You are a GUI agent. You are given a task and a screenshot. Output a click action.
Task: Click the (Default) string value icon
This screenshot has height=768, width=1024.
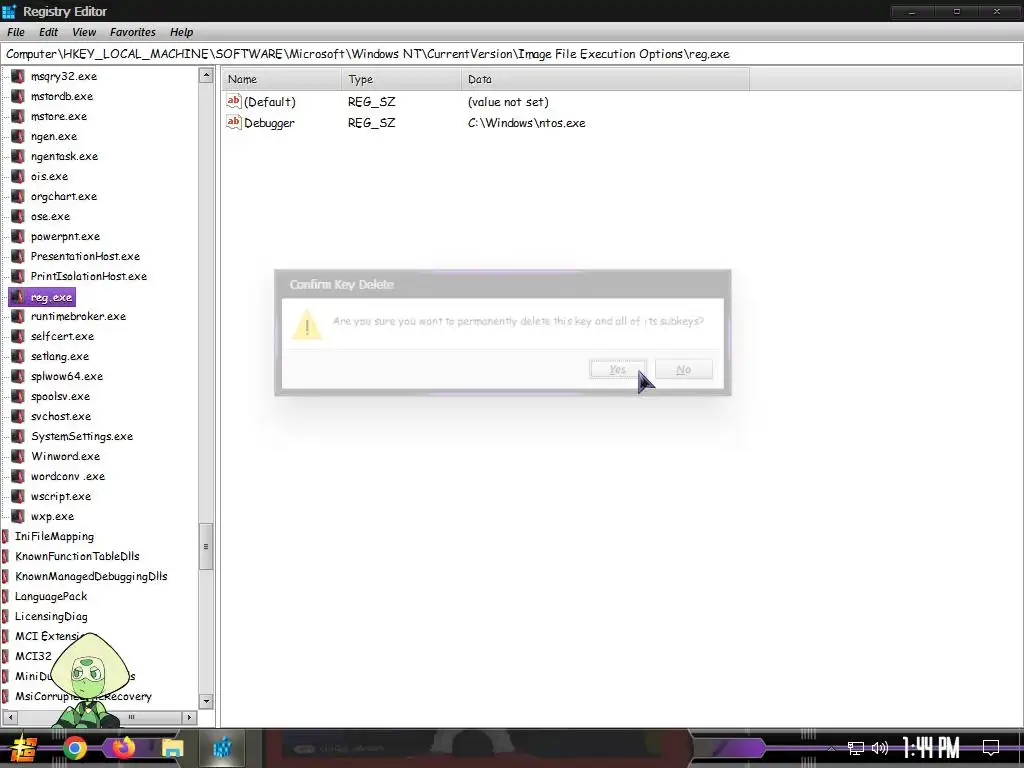[234, 101]
